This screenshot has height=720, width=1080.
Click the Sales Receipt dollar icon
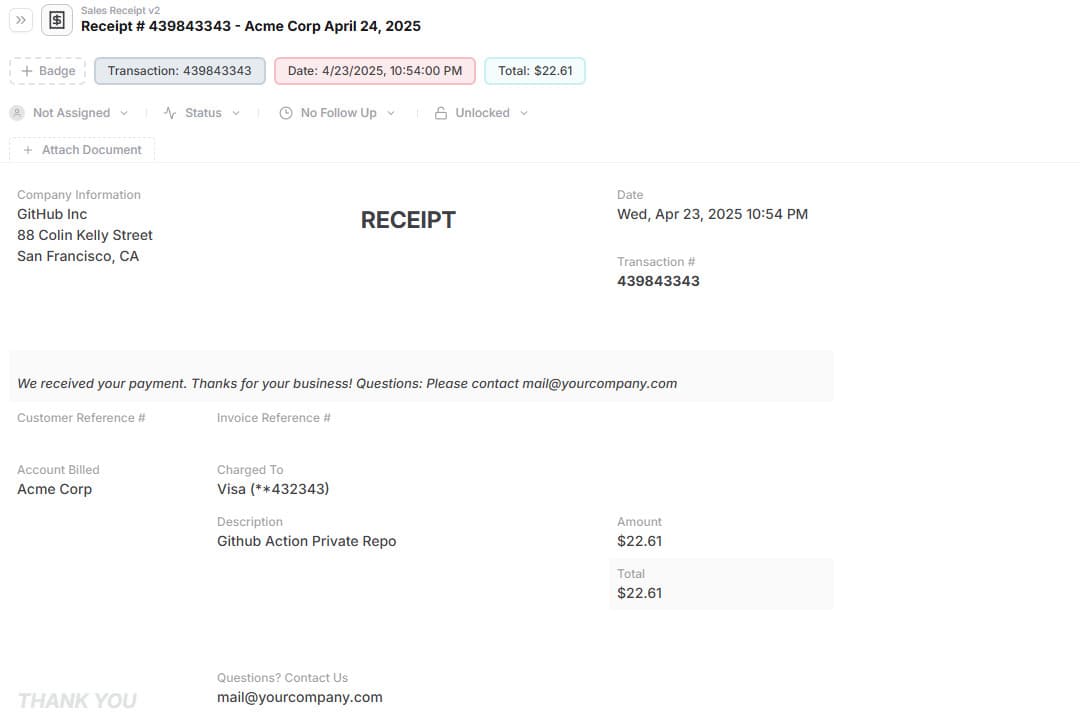(57, 20)
